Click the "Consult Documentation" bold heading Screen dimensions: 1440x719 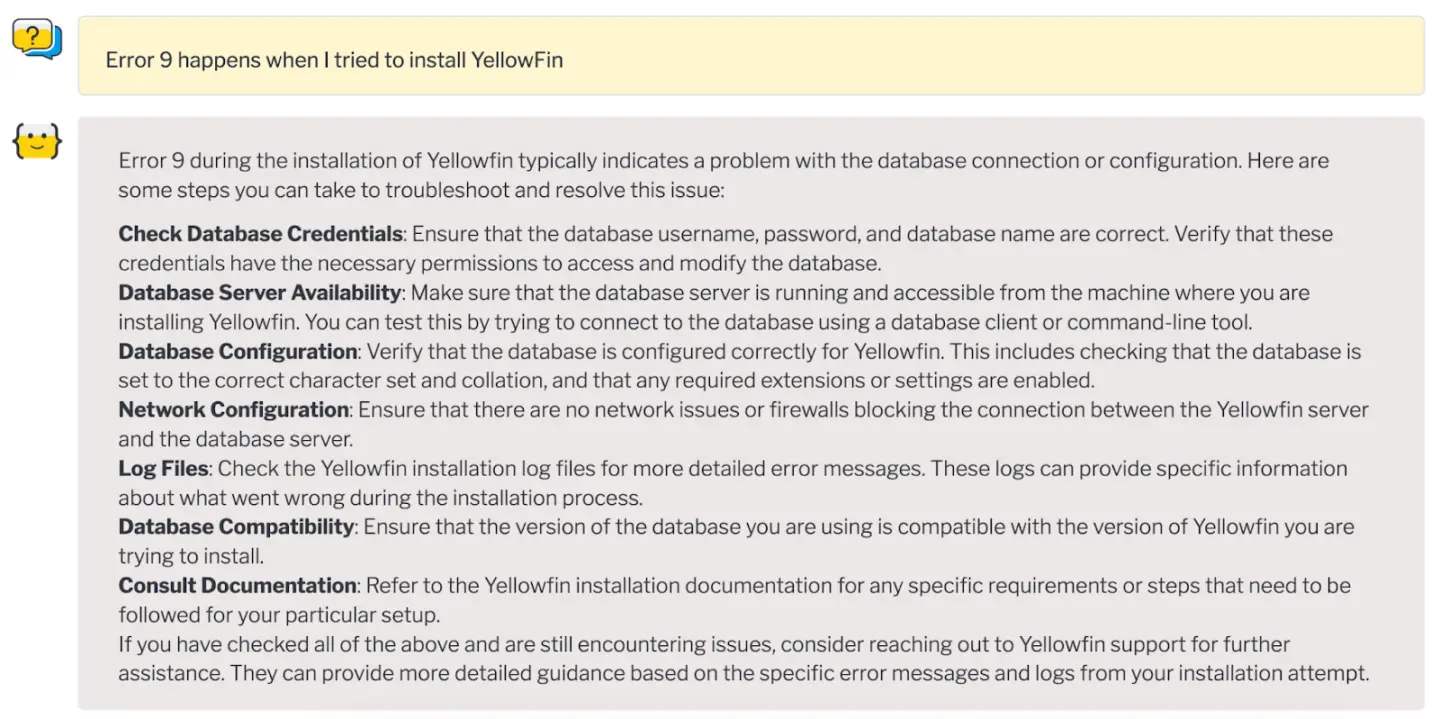237,586
